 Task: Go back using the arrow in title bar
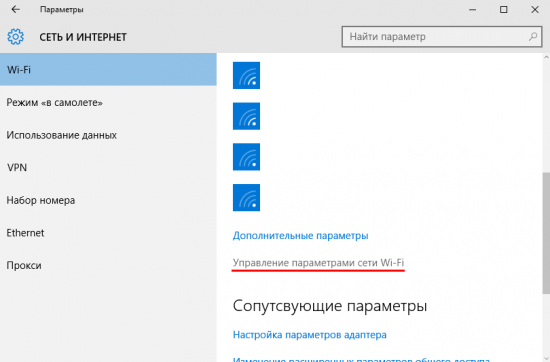(15, 9)
